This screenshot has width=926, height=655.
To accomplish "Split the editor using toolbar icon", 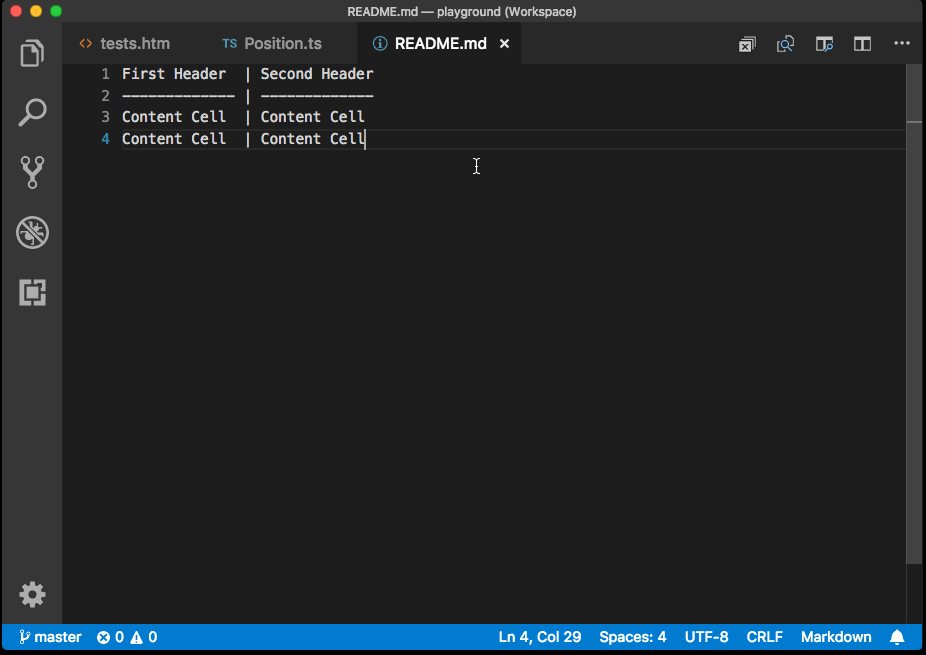I will click(861, 44).
